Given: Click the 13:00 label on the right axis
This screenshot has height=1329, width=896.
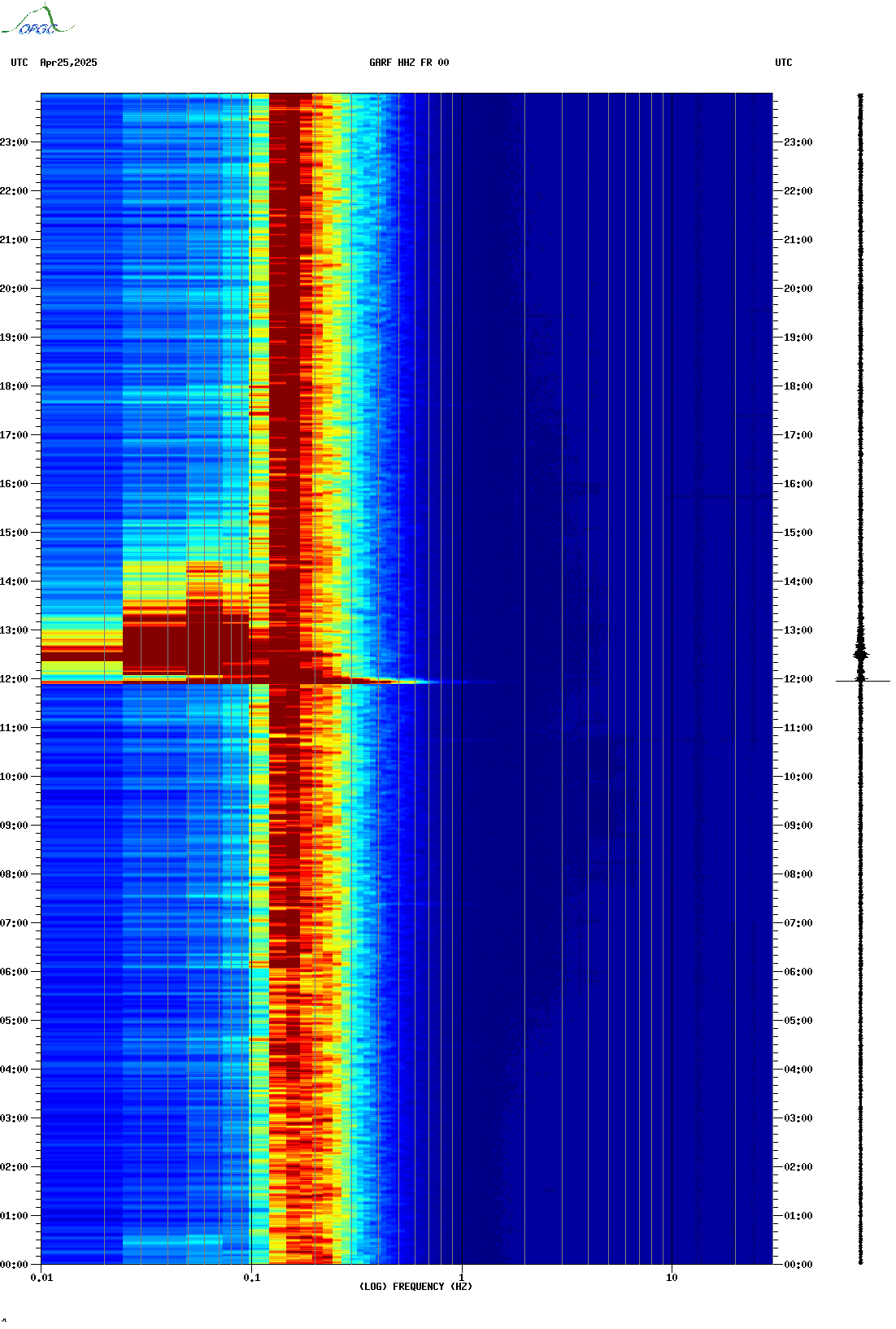Looking at the screenshot, I should [x=798, y=630].
